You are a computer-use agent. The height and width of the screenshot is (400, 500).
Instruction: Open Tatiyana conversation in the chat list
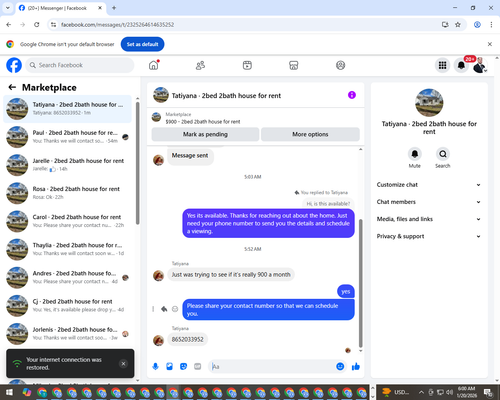click(x=67, y=109)
